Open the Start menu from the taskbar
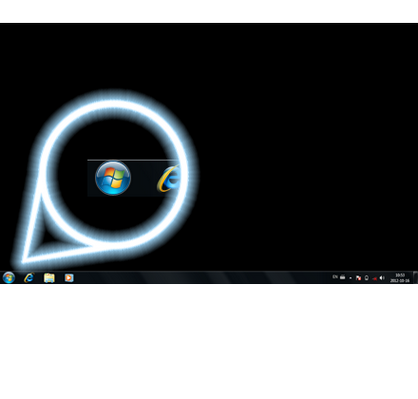This screenshot has height=399, width=418. point(9,277)
